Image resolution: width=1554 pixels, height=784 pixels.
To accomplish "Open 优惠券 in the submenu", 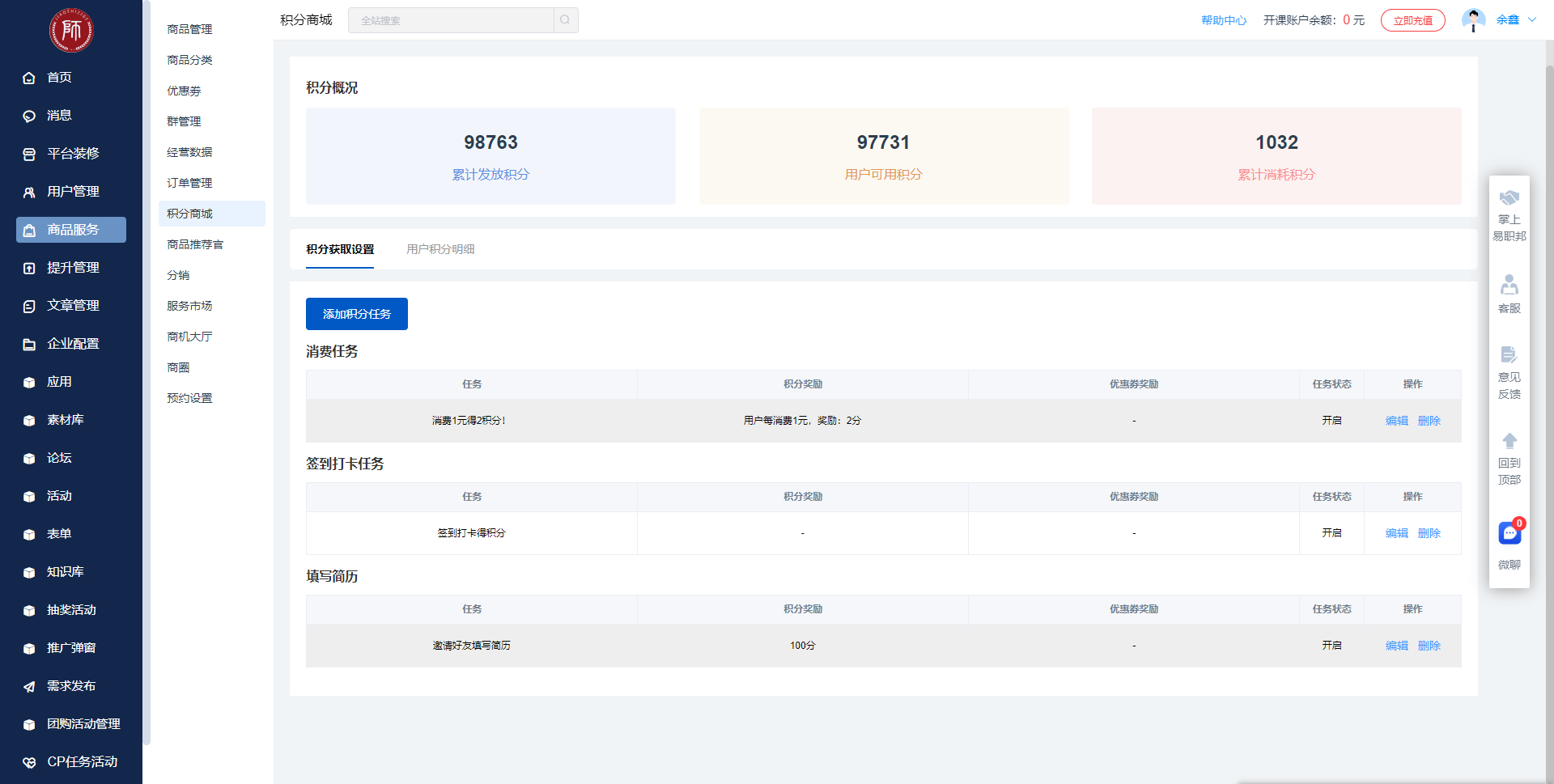I will [x=184, y=91].
